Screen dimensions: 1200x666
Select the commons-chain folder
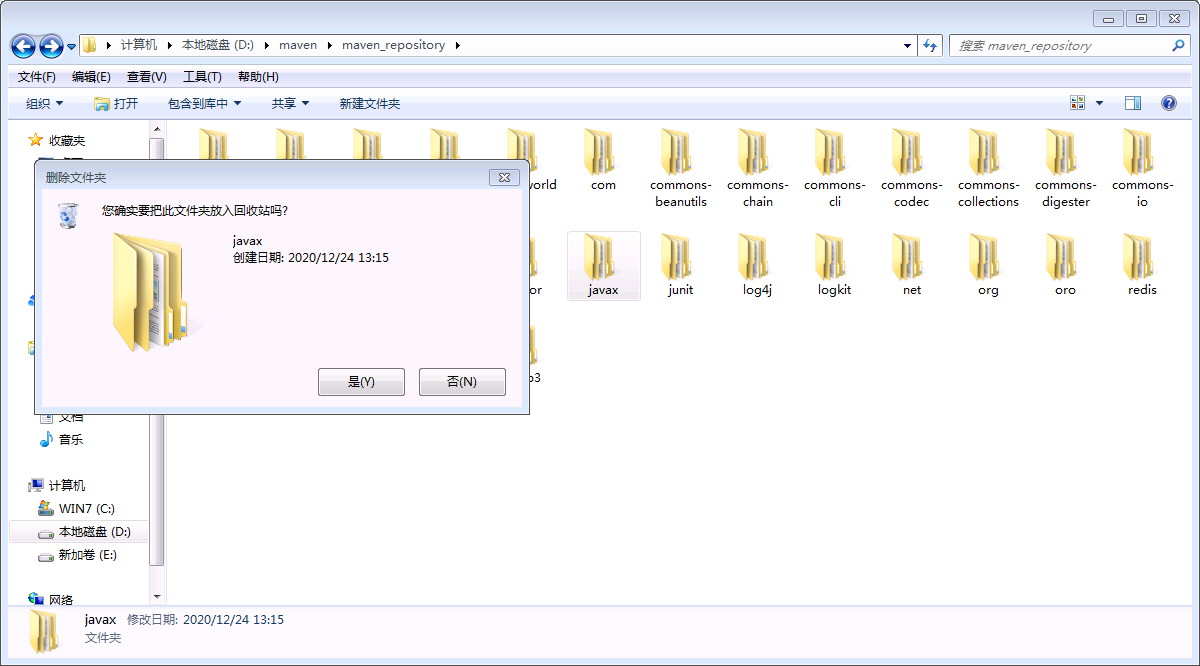click(757, 168)
